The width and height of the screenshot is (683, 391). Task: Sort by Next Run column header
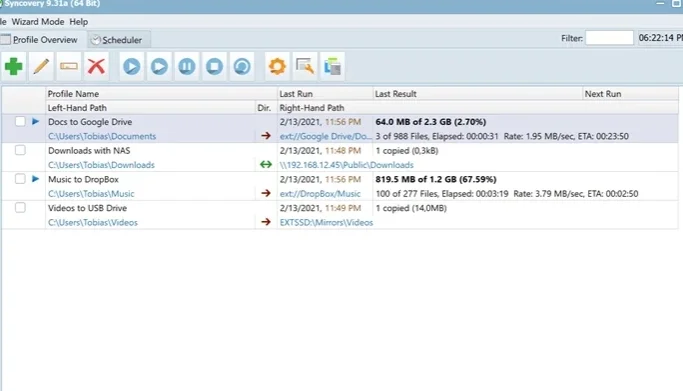[630, 94]
